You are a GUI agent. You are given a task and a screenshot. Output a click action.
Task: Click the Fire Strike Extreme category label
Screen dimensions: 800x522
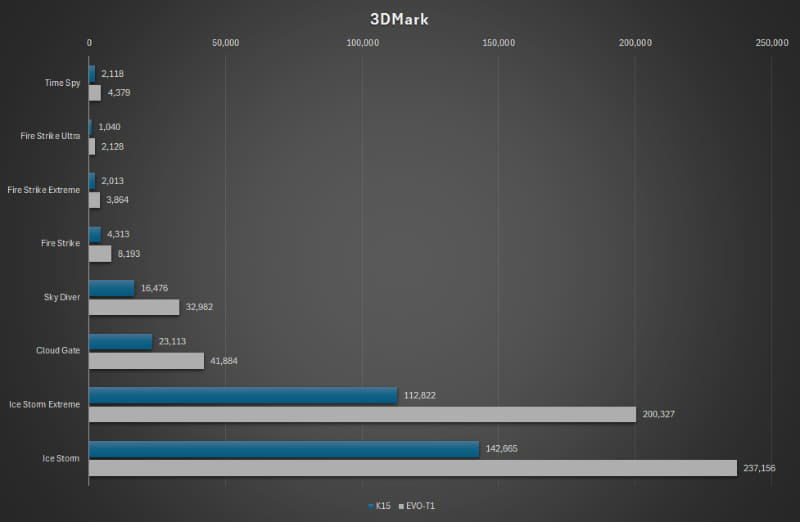44,190
